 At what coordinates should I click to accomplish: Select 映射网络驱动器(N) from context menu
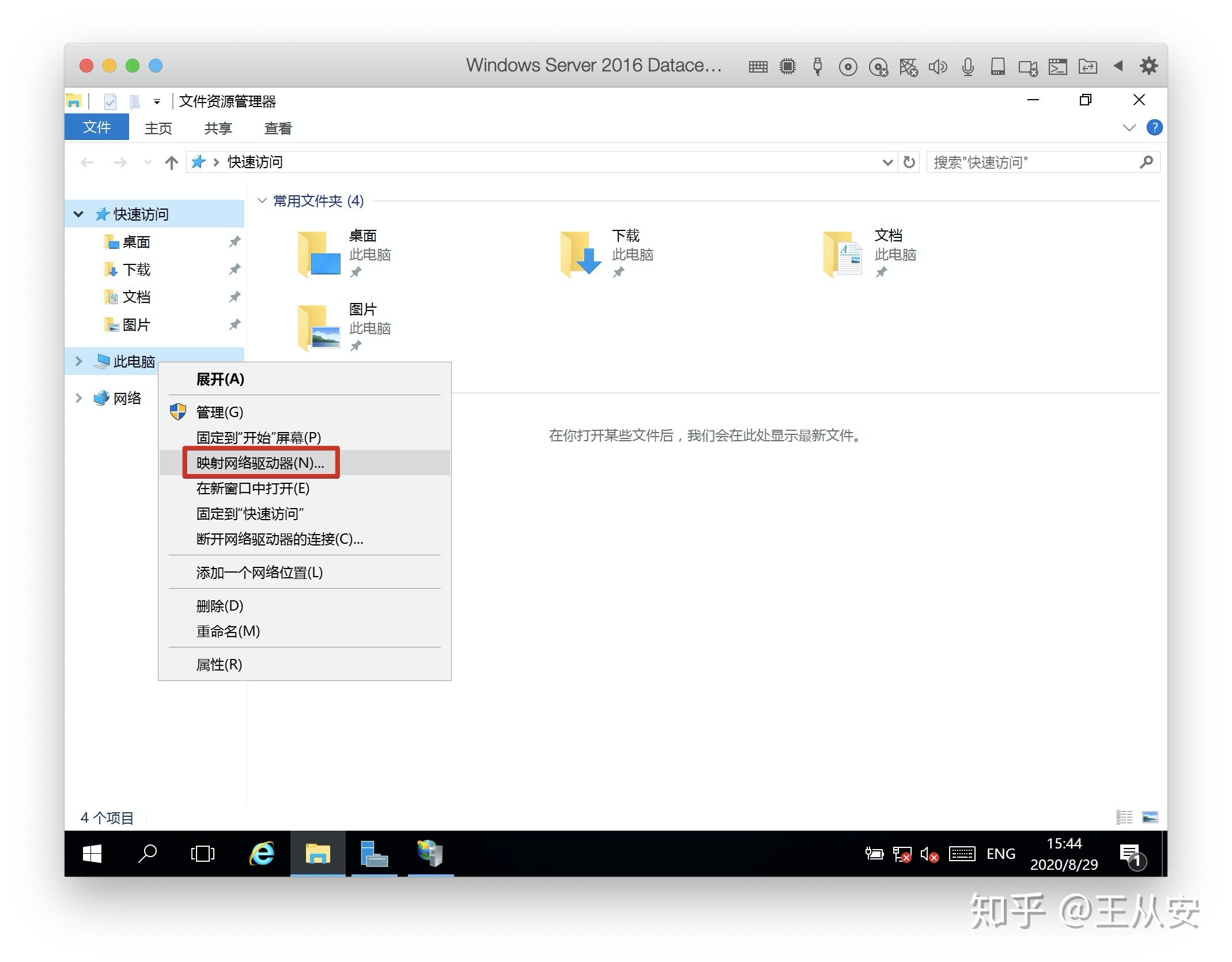click(x=259, y=463)
